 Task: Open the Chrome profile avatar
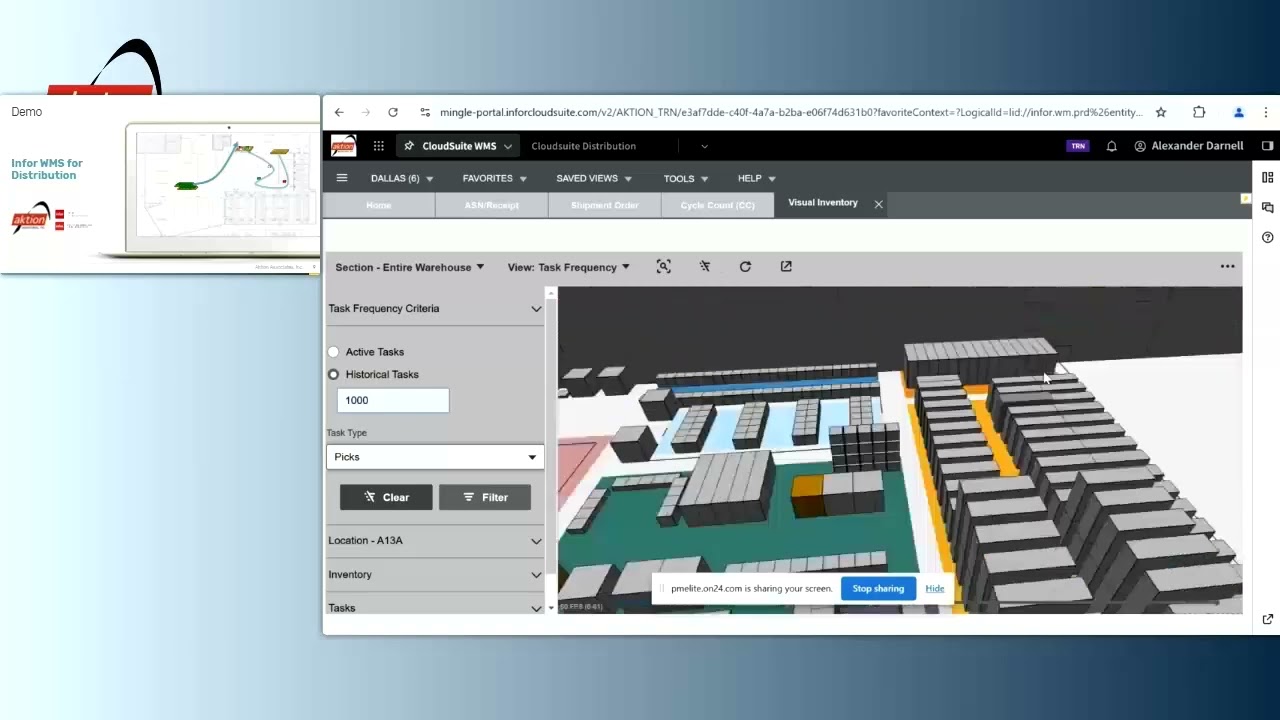[x=1238, y=112]
